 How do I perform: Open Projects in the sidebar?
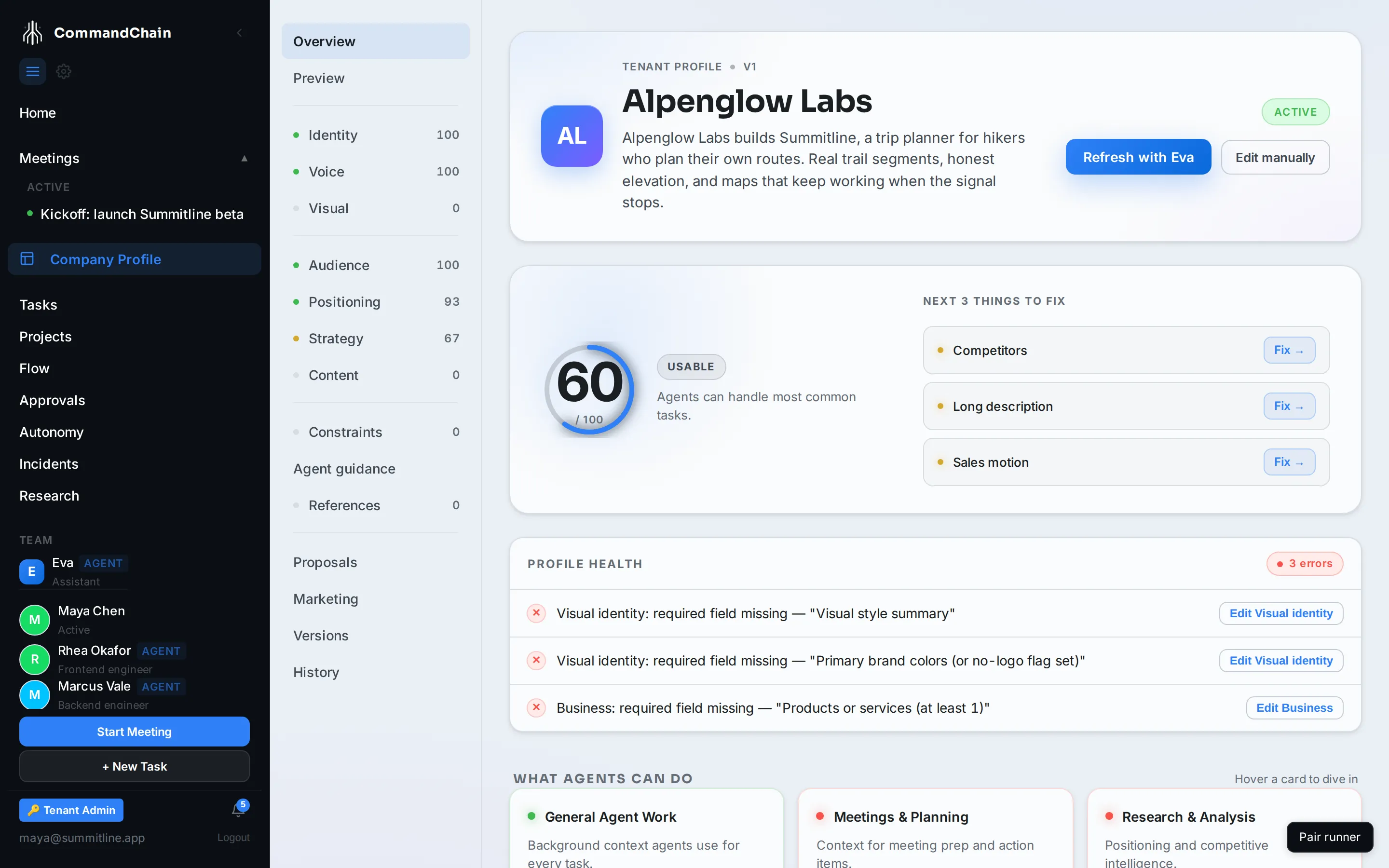[45, 337]
